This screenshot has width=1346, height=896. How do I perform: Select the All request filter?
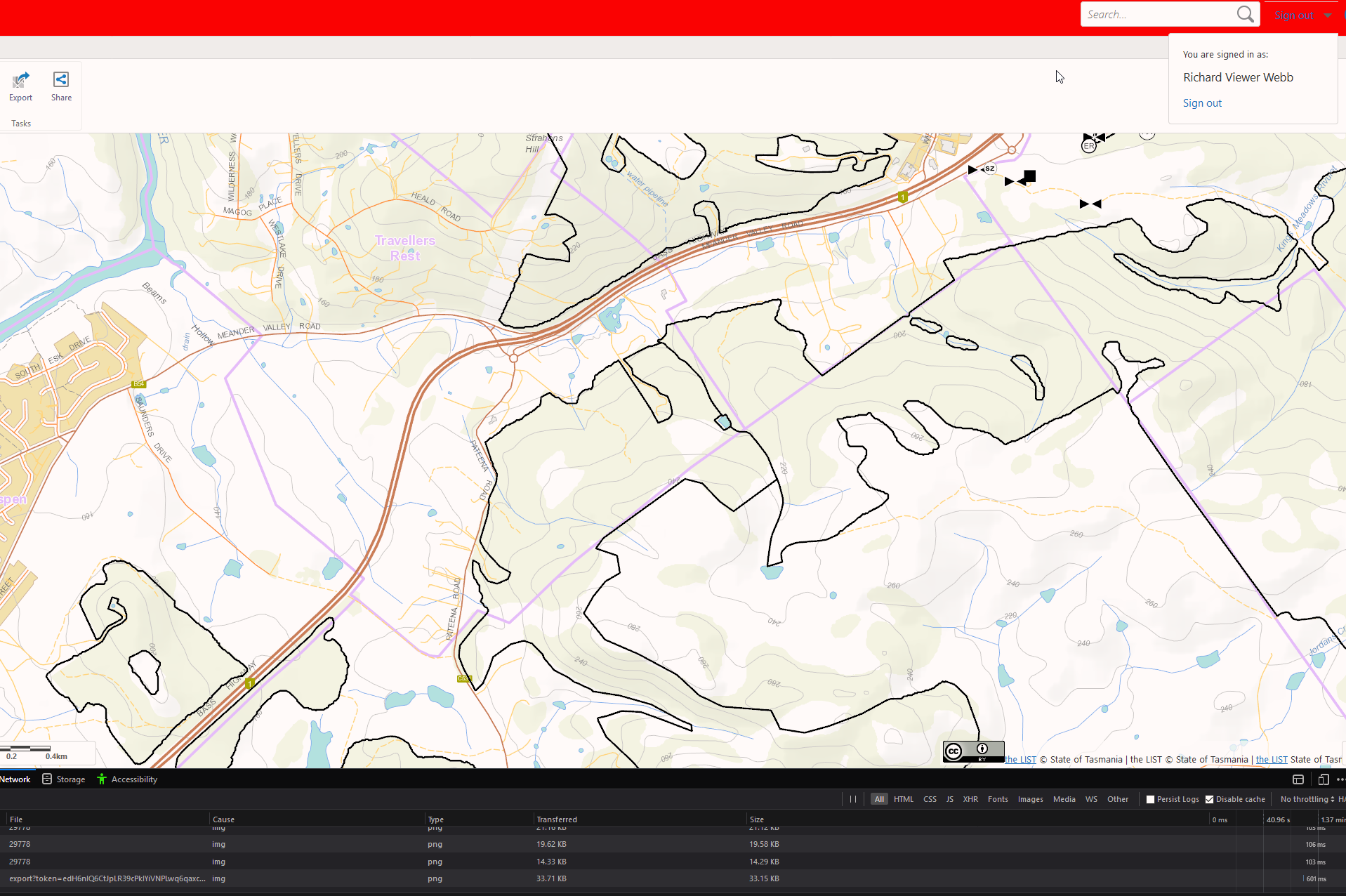coord(879,799)
